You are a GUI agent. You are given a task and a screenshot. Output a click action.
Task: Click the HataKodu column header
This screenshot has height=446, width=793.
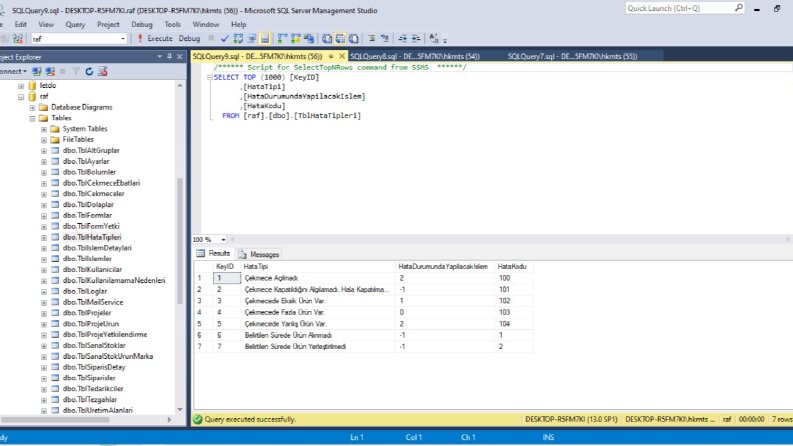tap(512, 266)
